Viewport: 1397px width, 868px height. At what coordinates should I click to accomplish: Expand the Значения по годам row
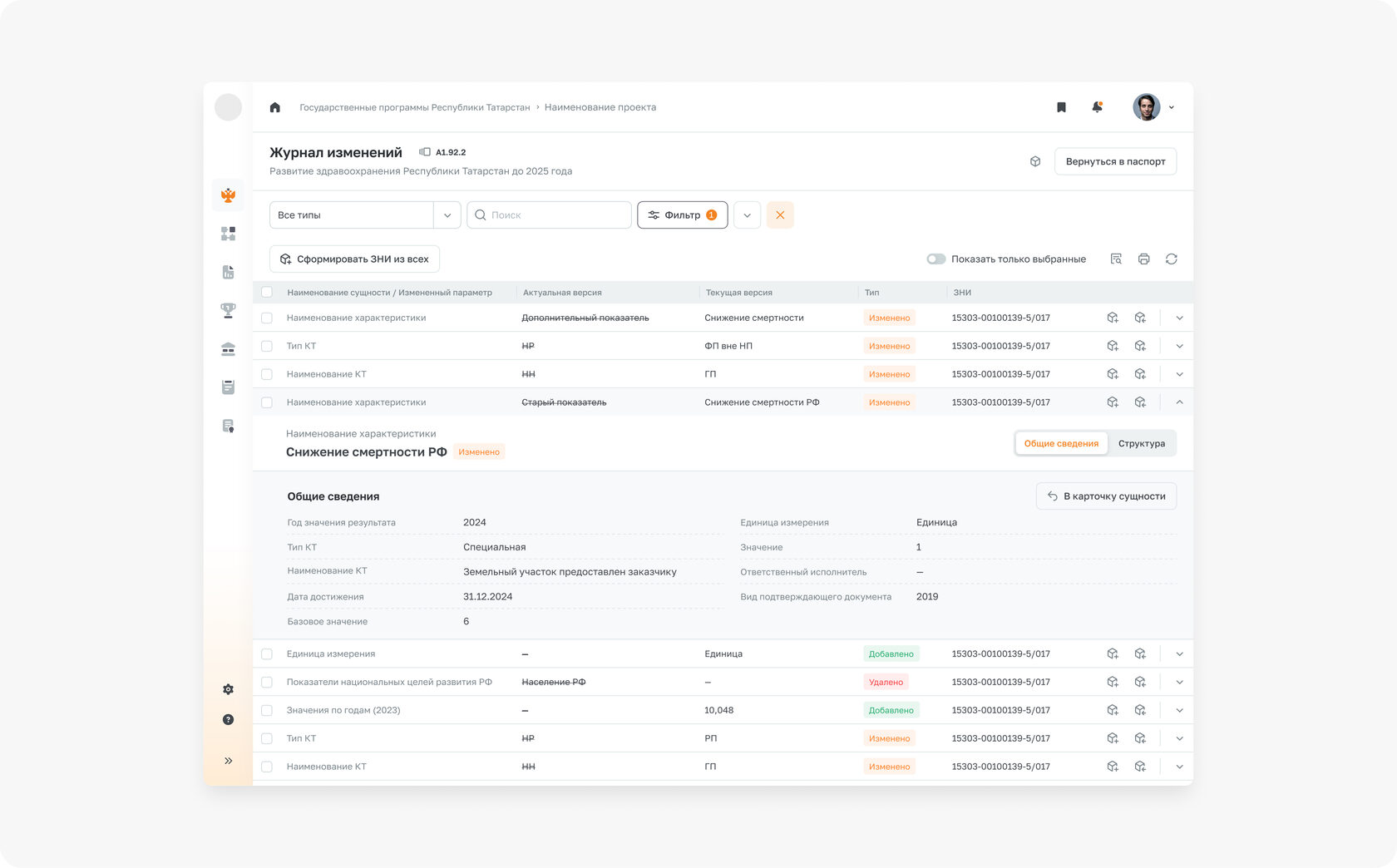(x=1179, y=711)
